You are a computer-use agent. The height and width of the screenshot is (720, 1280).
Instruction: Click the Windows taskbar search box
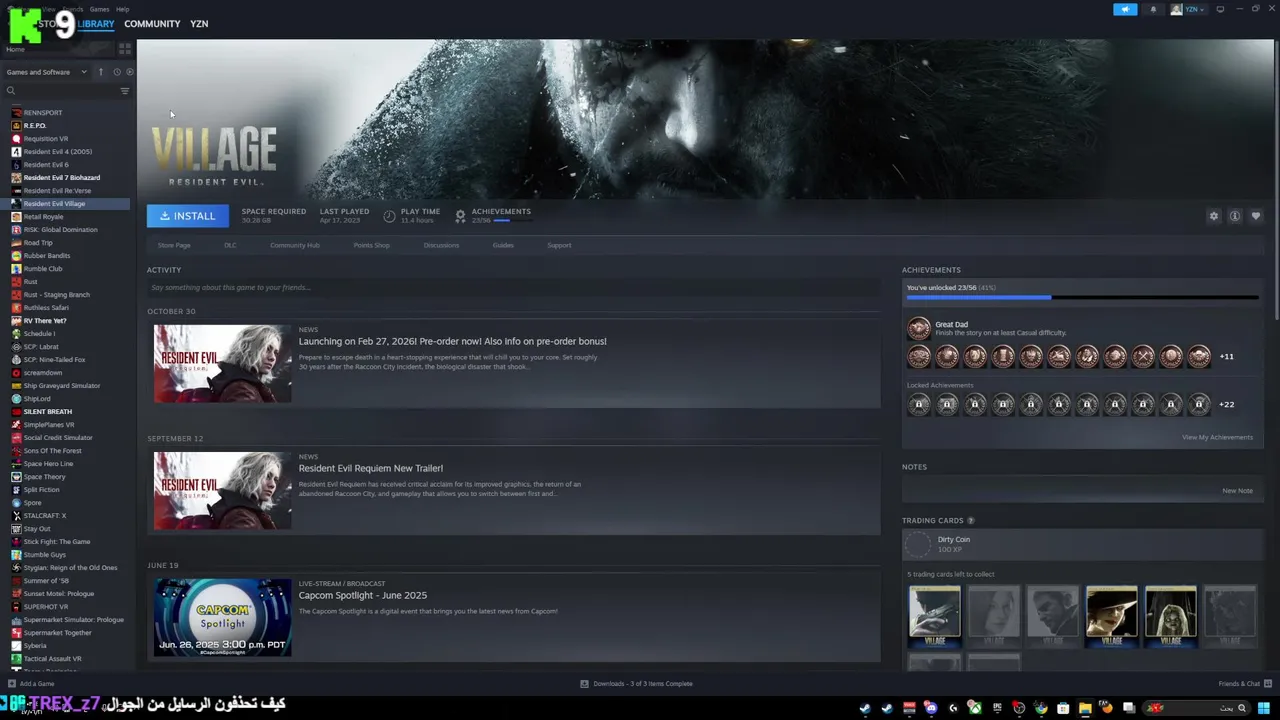click(1195, 708)
